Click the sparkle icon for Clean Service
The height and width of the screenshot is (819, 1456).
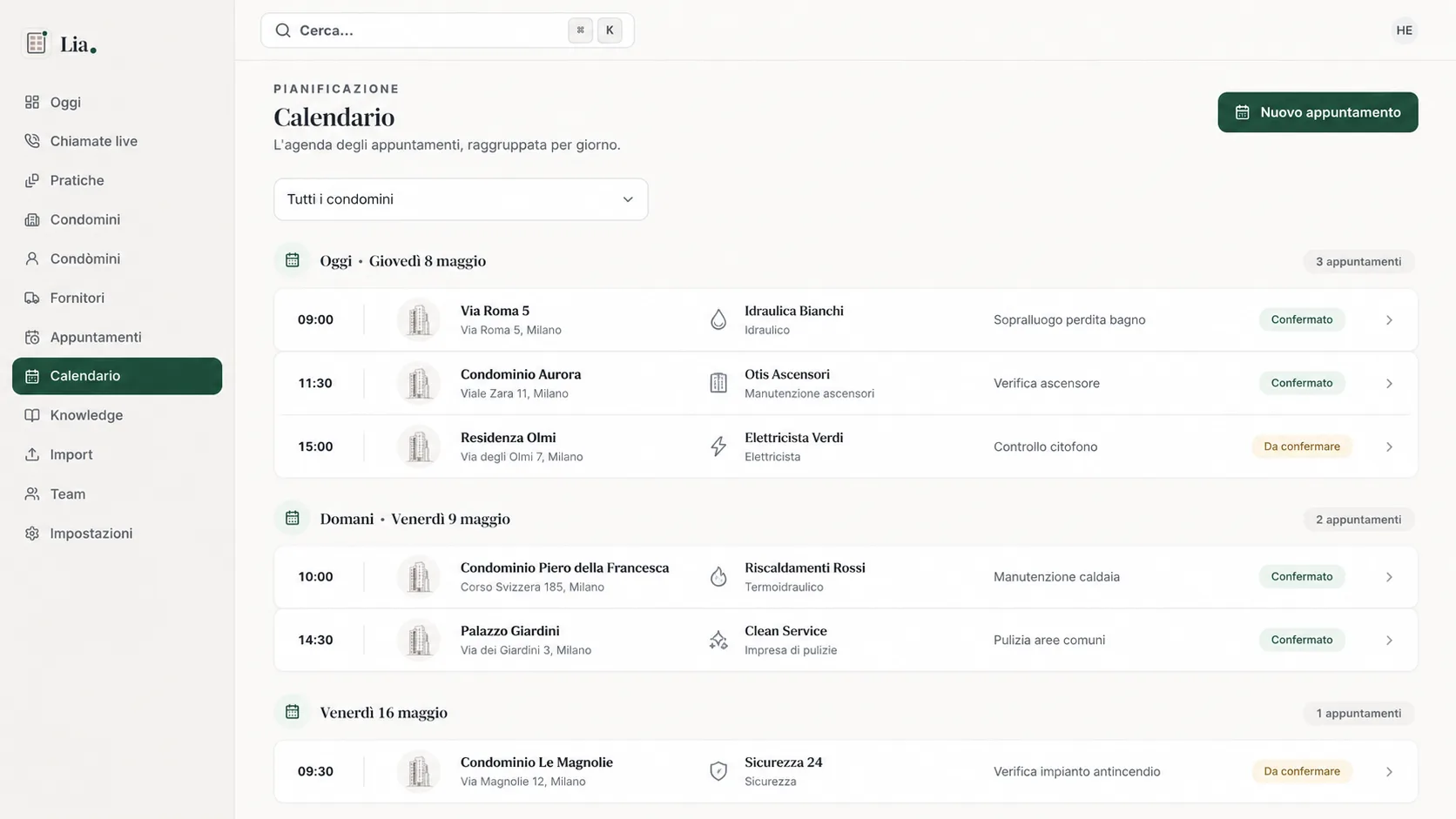[x=718, y=640]
